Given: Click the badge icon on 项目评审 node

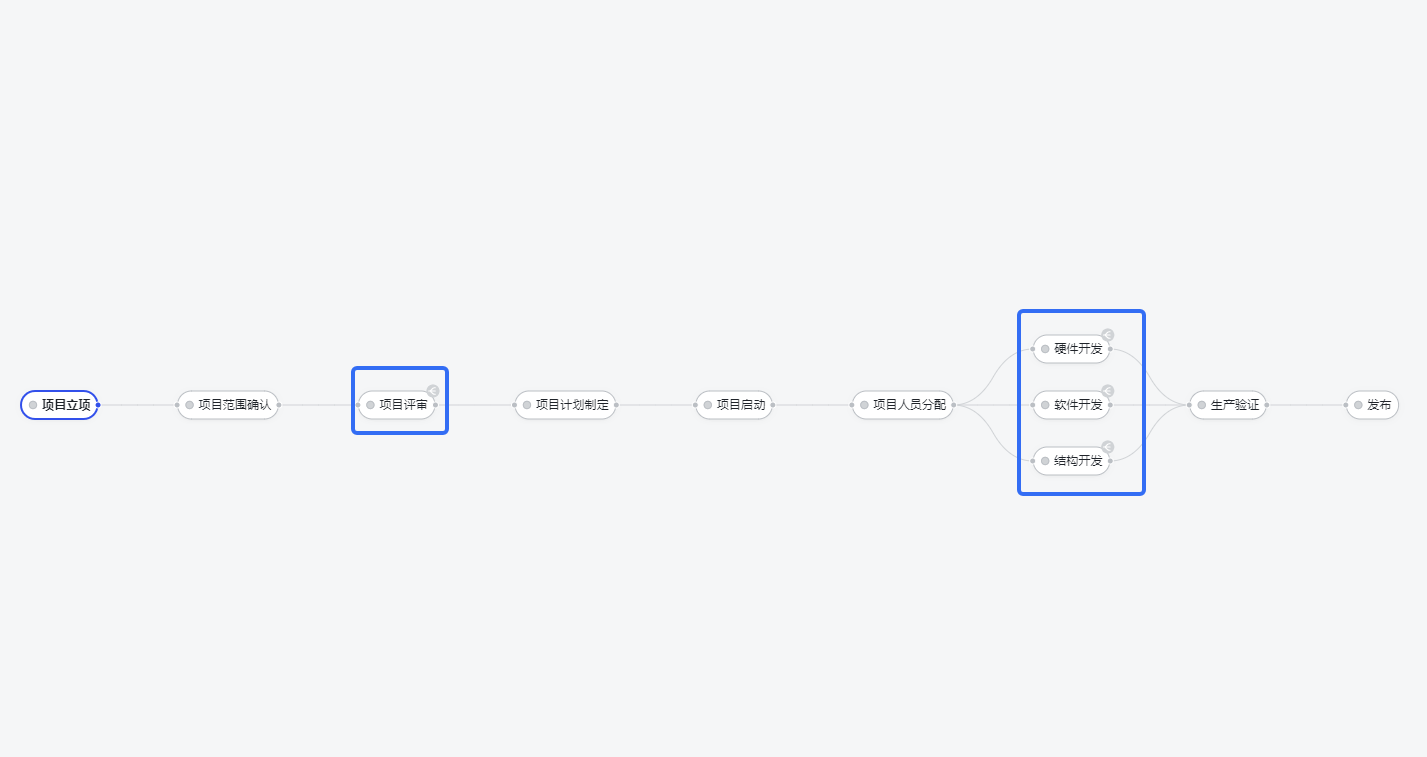Looking at the screenshot, I should [x=432, y=391].
